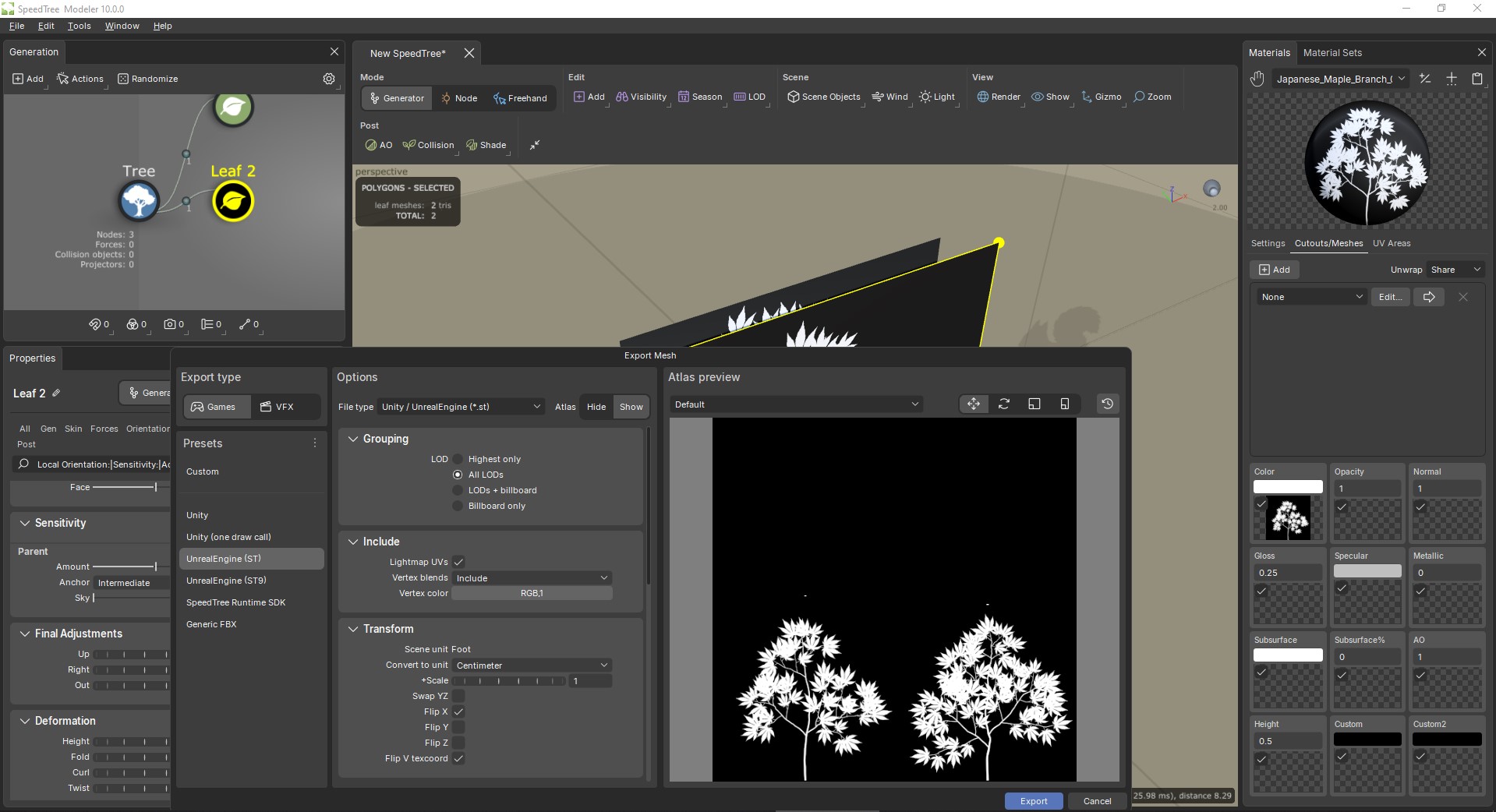Screen dimensions: 1496x812
Task: Switch to Material Sets tab
Action: pos(1332,53)
